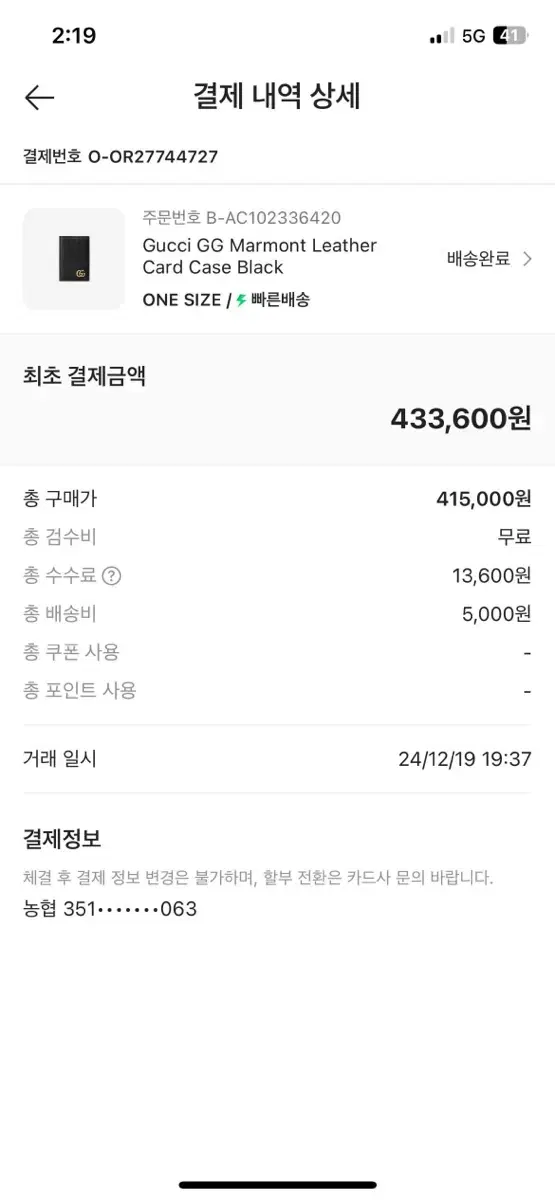
Task: Tap the 총 쿠폰 사용 row
Action: (277, 652)
